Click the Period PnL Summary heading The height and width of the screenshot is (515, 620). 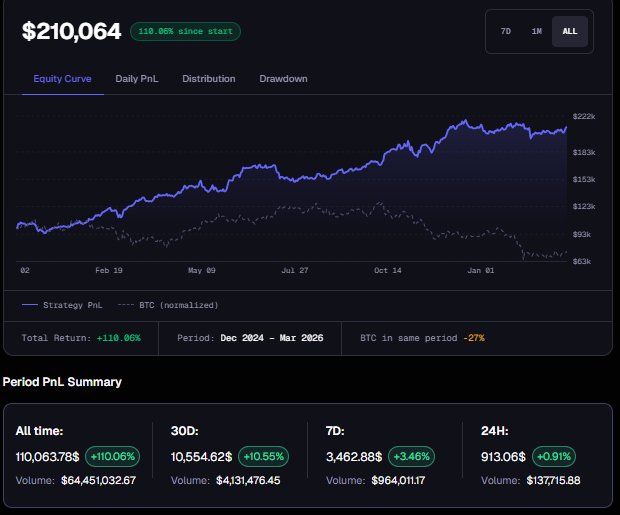tap(62, 382)
